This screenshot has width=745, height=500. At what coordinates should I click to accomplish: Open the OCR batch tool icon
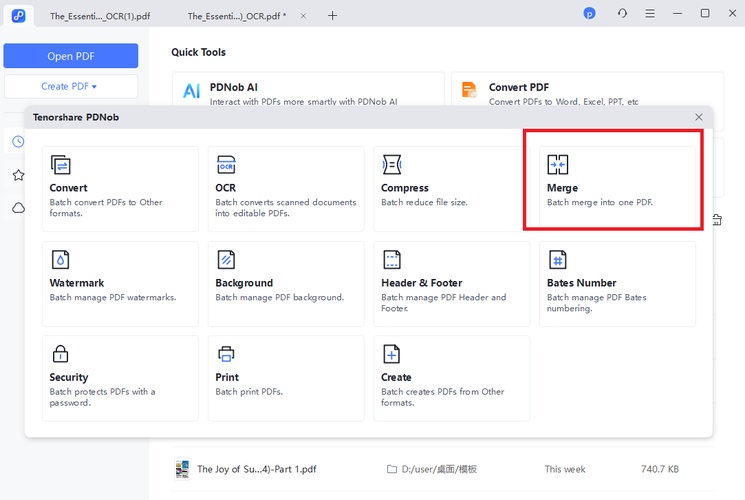coord(226,165)
